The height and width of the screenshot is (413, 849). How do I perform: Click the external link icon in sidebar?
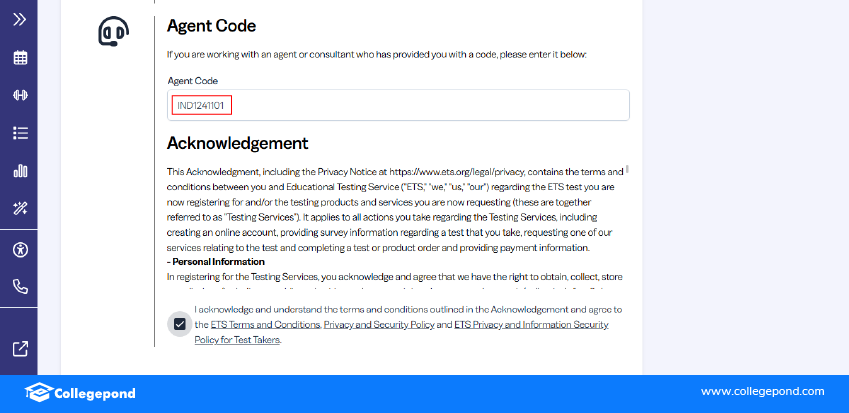[19, 349]
